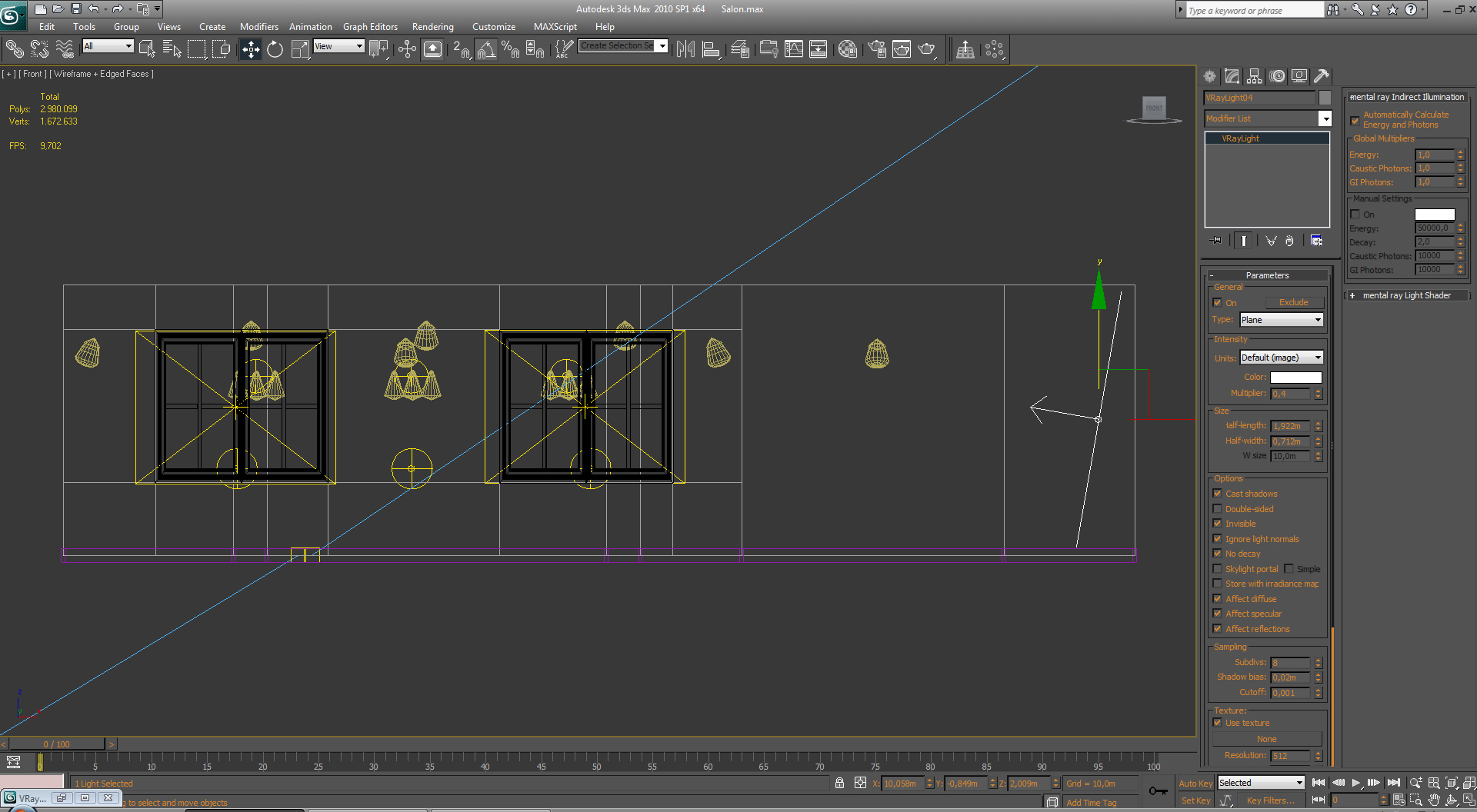Open the Modifier List dropdown
Screen dimensions: 1477x812
pyautogui.click(x=1268, y=118)
